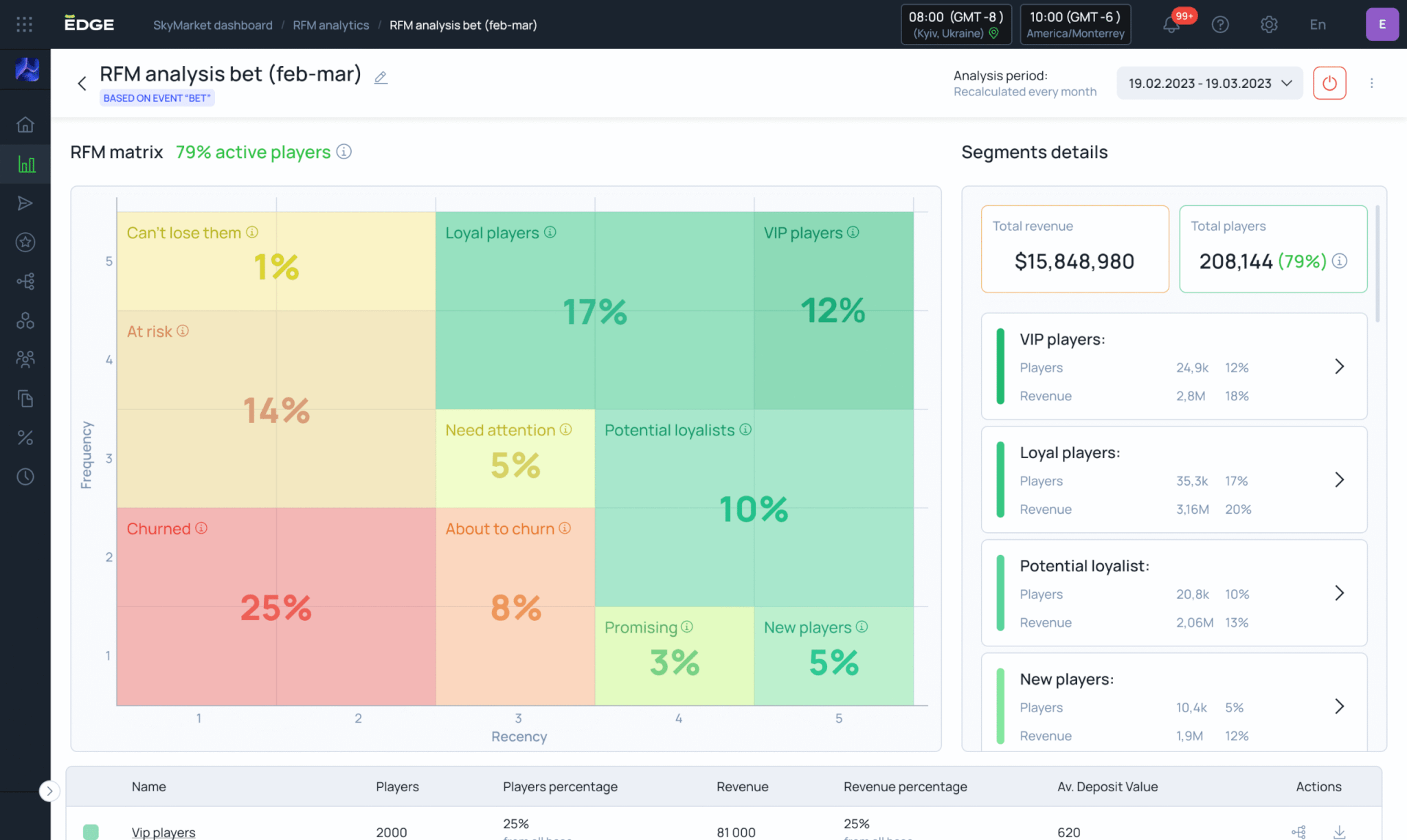Expand the collapsed sidebar arrow
The image size is (1407, 840).
pyautogui.click(x=49, y=791)
